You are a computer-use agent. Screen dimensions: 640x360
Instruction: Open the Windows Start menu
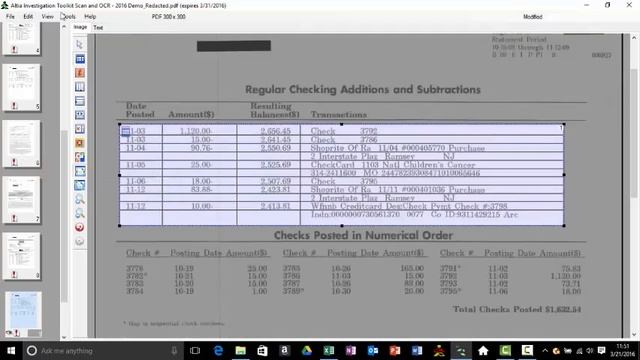pos(11,351)
